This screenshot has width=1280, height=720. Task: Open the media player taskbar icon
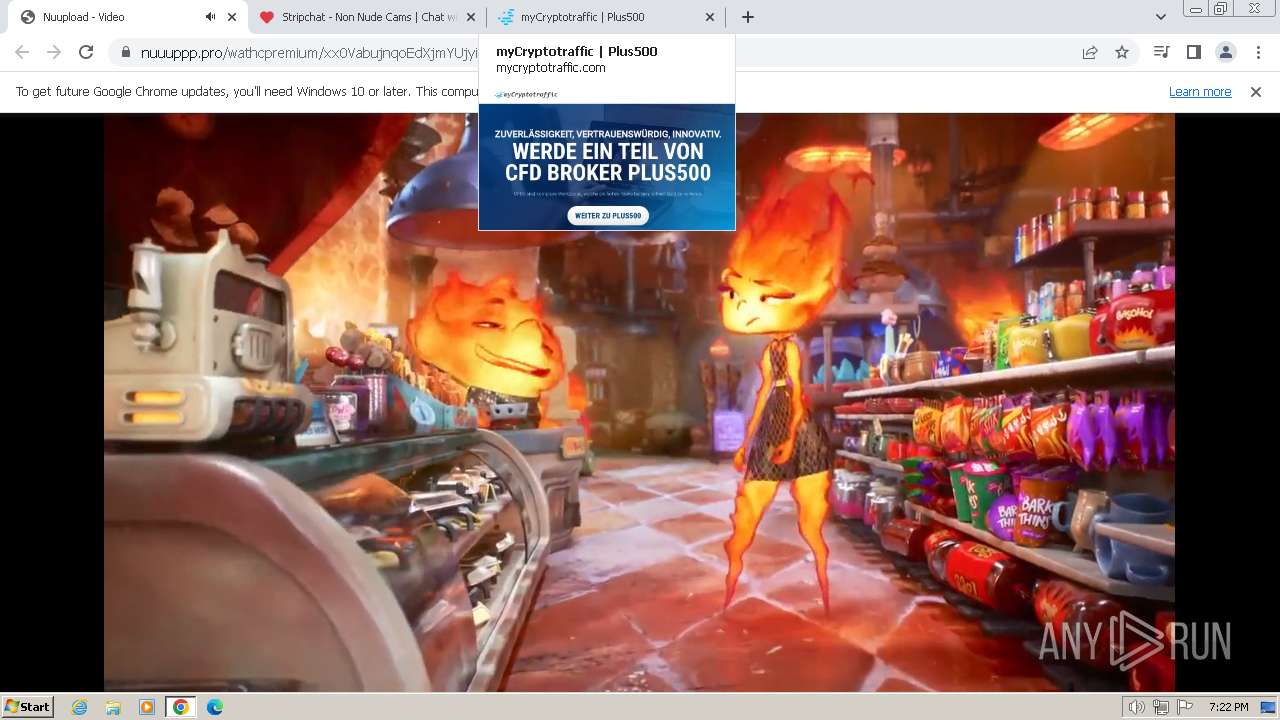(147, 707)
